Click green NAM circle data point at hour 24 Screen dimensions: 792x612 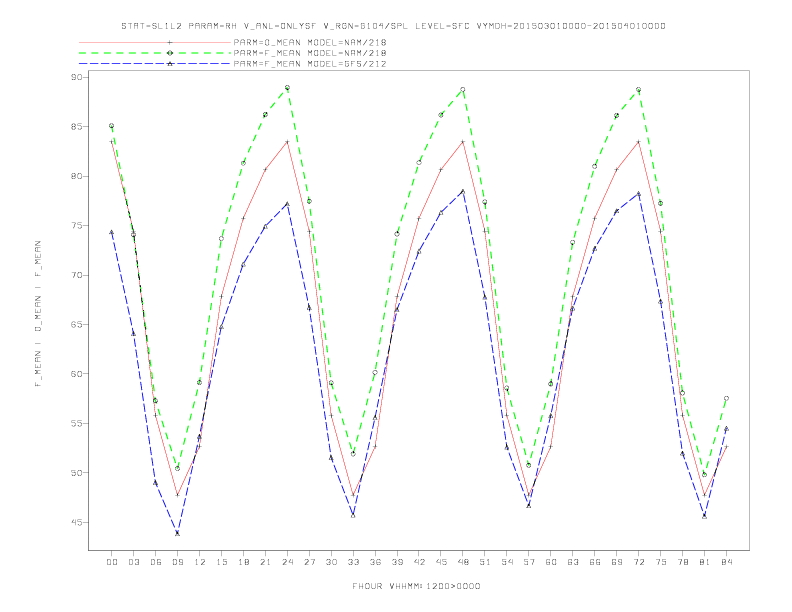pyautogui.click(x=287, y=88)
